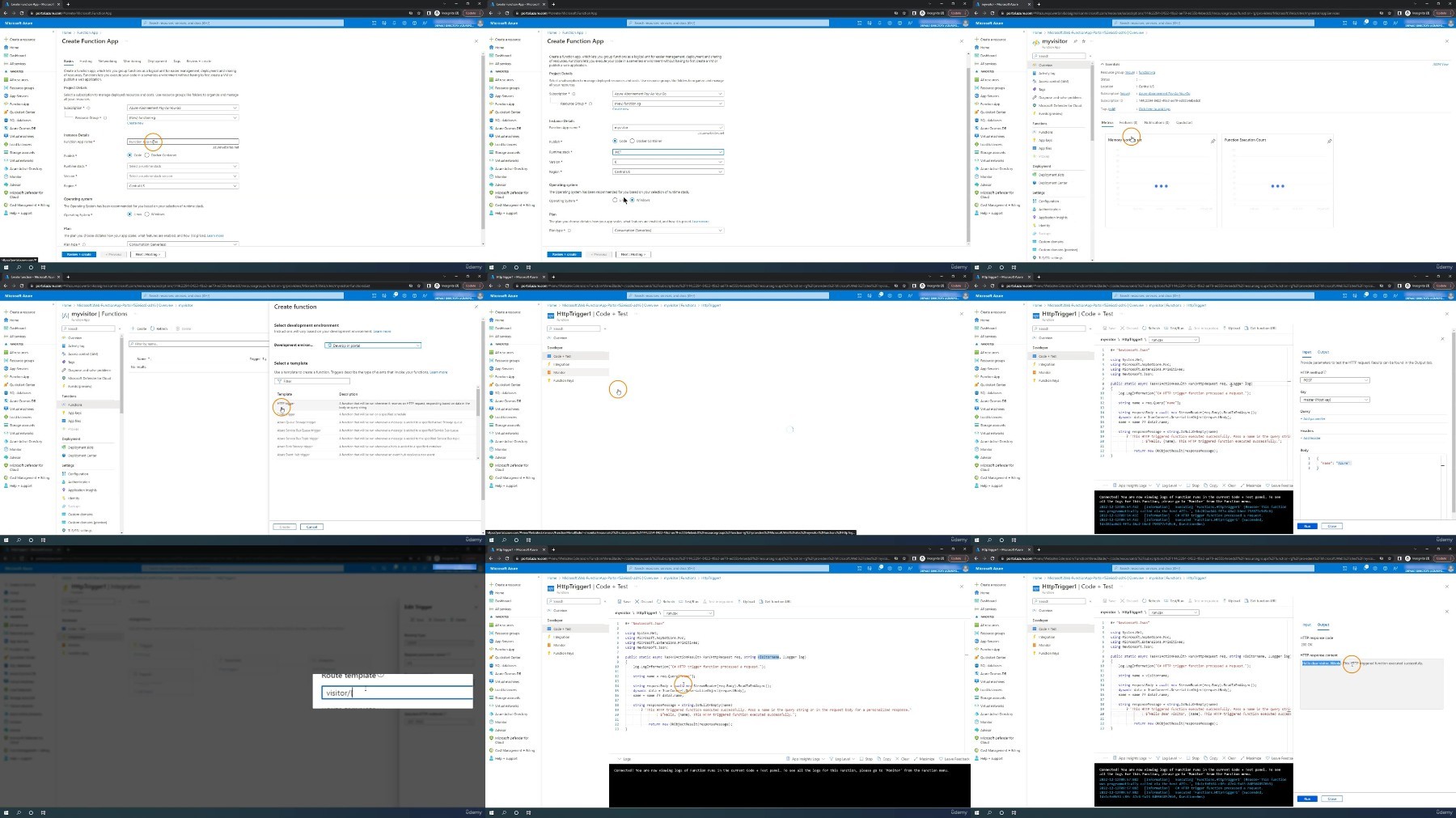This screenshot has width=1456, height=818.
Task: Open 'Develop in portal' dropdown in Create function panel
Action: pyautogui.click(x=373, y=345)
